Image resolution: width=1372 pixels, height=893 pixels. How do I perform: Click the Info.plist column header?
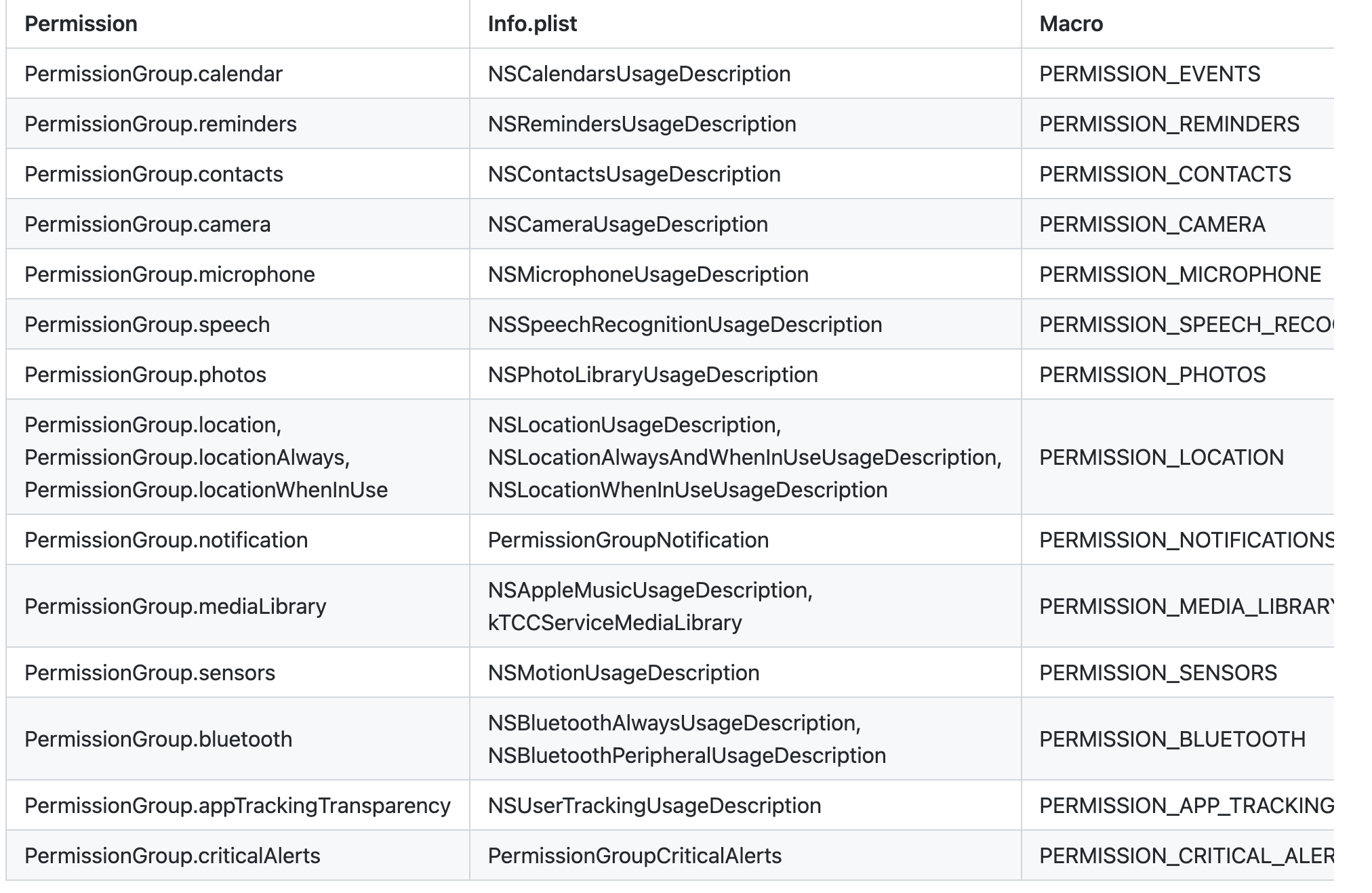pos(532,24)
